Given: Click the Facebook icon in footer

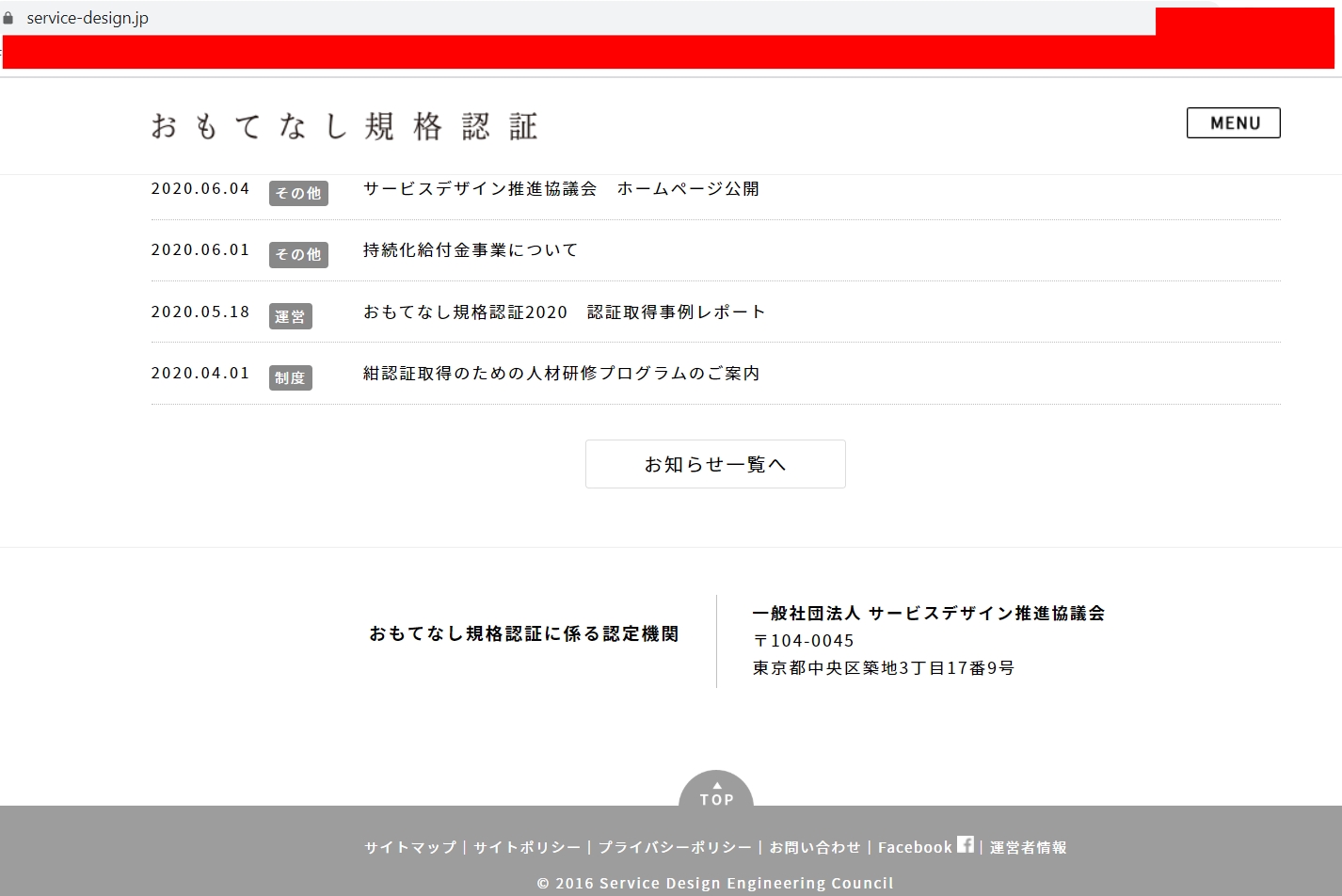Looking at the screenshot, I should pyautogui.click(x=966, y=844).
